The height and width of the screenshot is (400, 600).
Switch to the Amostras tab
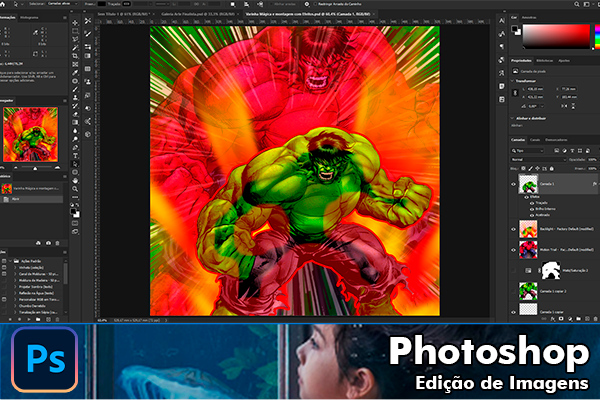pyautogui.click(x=529, y=18)
